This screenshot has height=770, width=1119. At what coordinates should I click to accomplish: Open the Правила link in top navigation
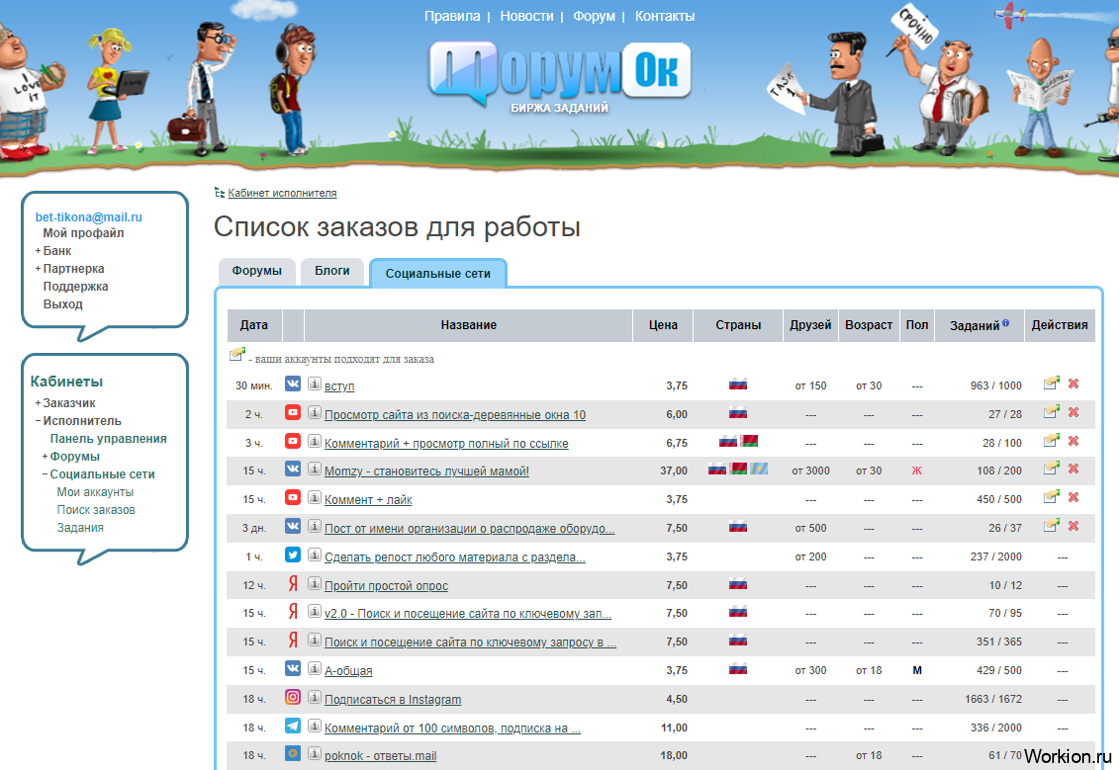[452, 16]
